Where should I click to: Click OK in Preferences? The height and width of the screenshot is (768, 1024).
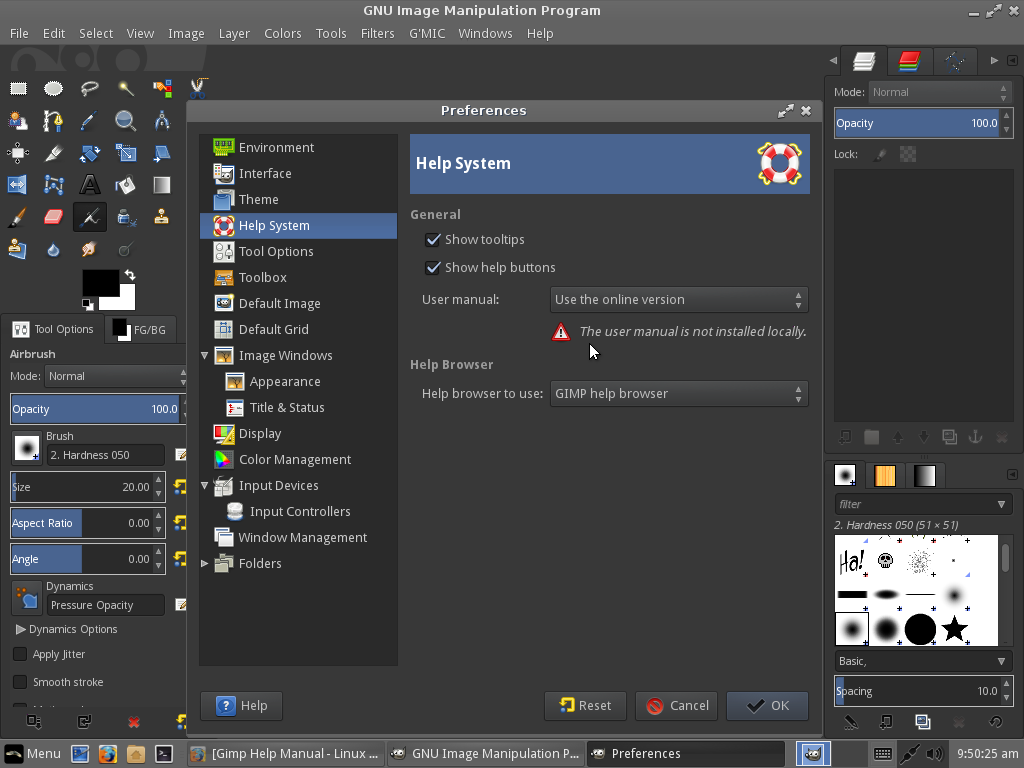click(767, 706)
